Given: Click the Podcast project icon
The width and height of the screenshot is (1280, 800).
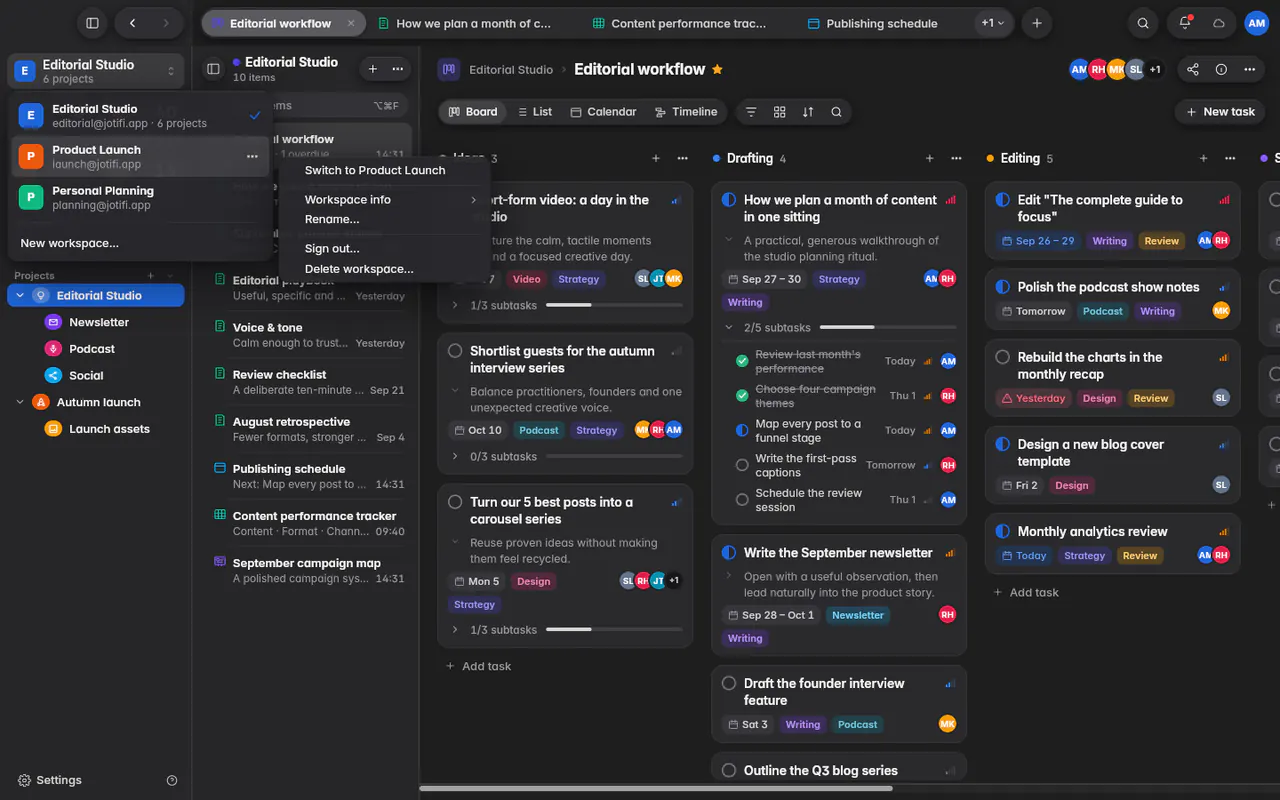Looking at the screenshot, I should (53, 349).
